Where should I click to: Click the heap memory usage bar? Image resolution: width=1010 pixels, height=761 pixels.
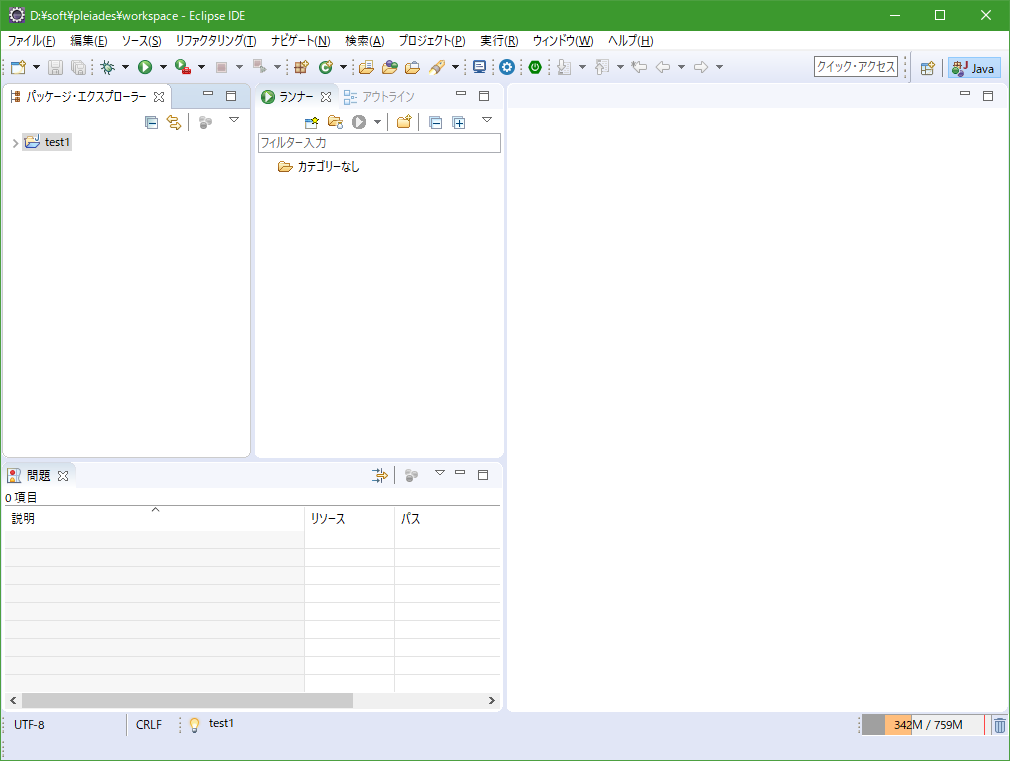click(x=922, y=725)
